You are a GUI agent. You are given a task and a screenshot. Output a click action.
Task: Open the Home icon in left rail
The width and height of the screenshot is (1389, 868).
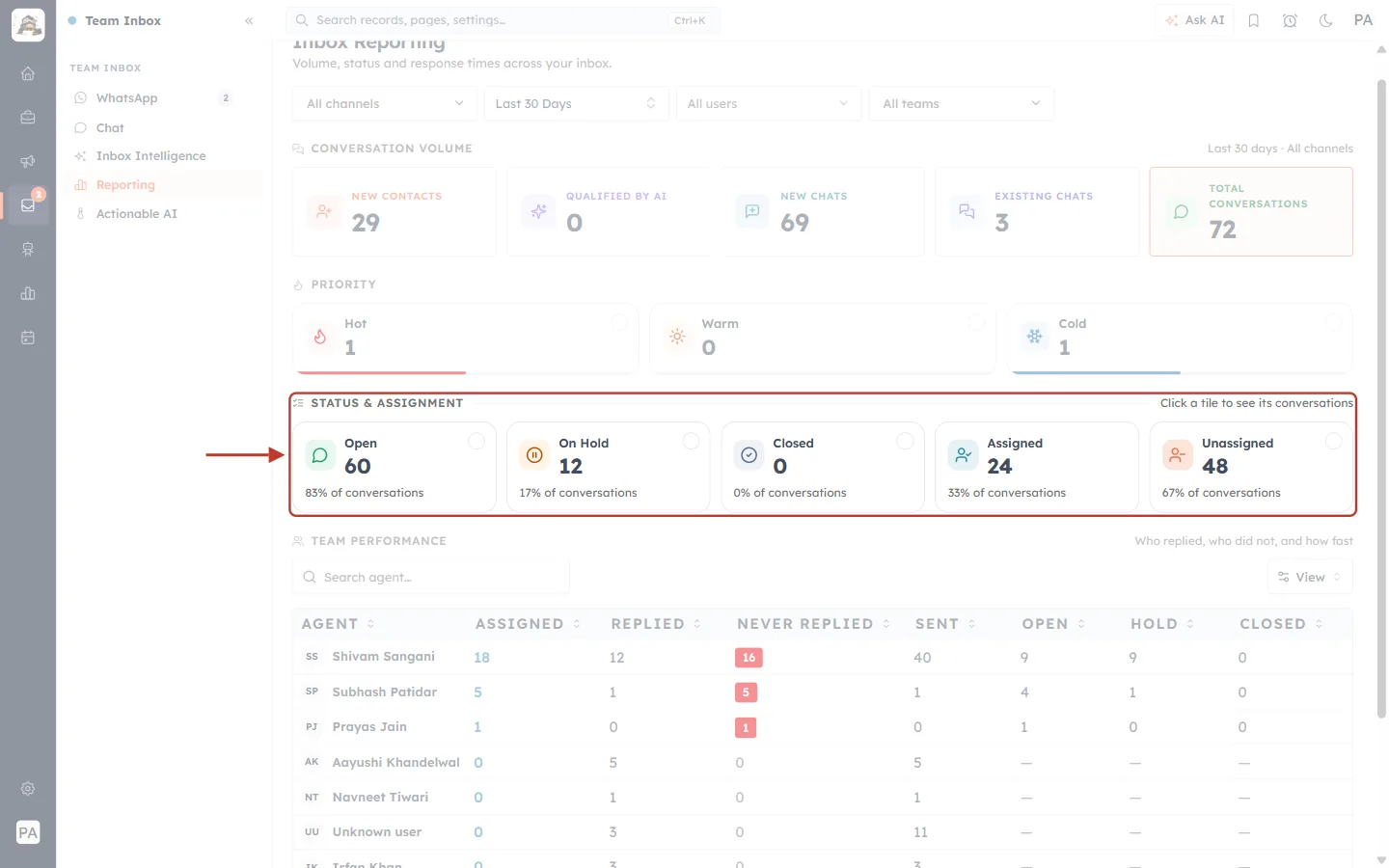[x=28, y=73]
